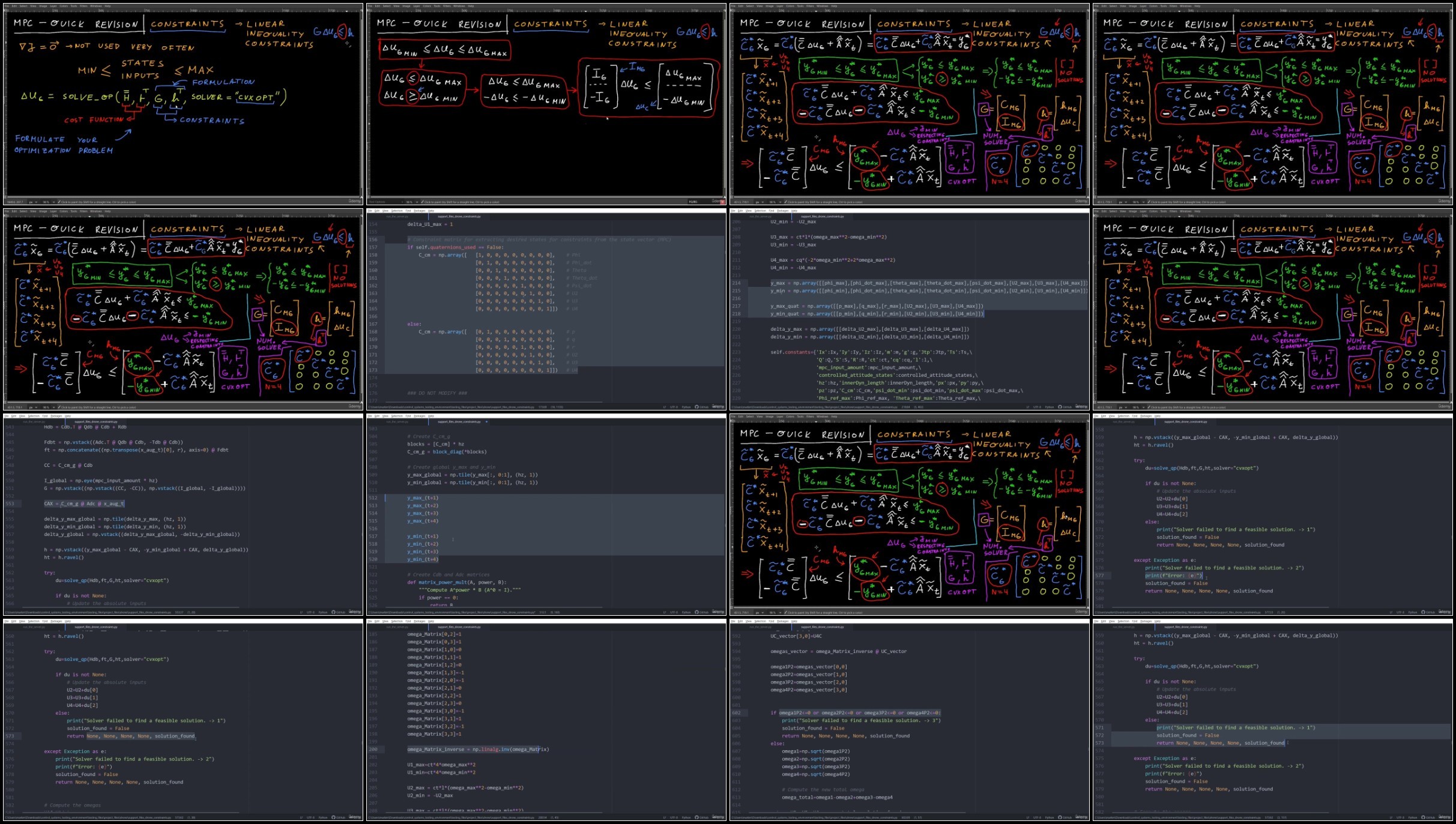Open px unit dropdown under cost function slide
The image size is (1456, 824).
tap(33, 202)
